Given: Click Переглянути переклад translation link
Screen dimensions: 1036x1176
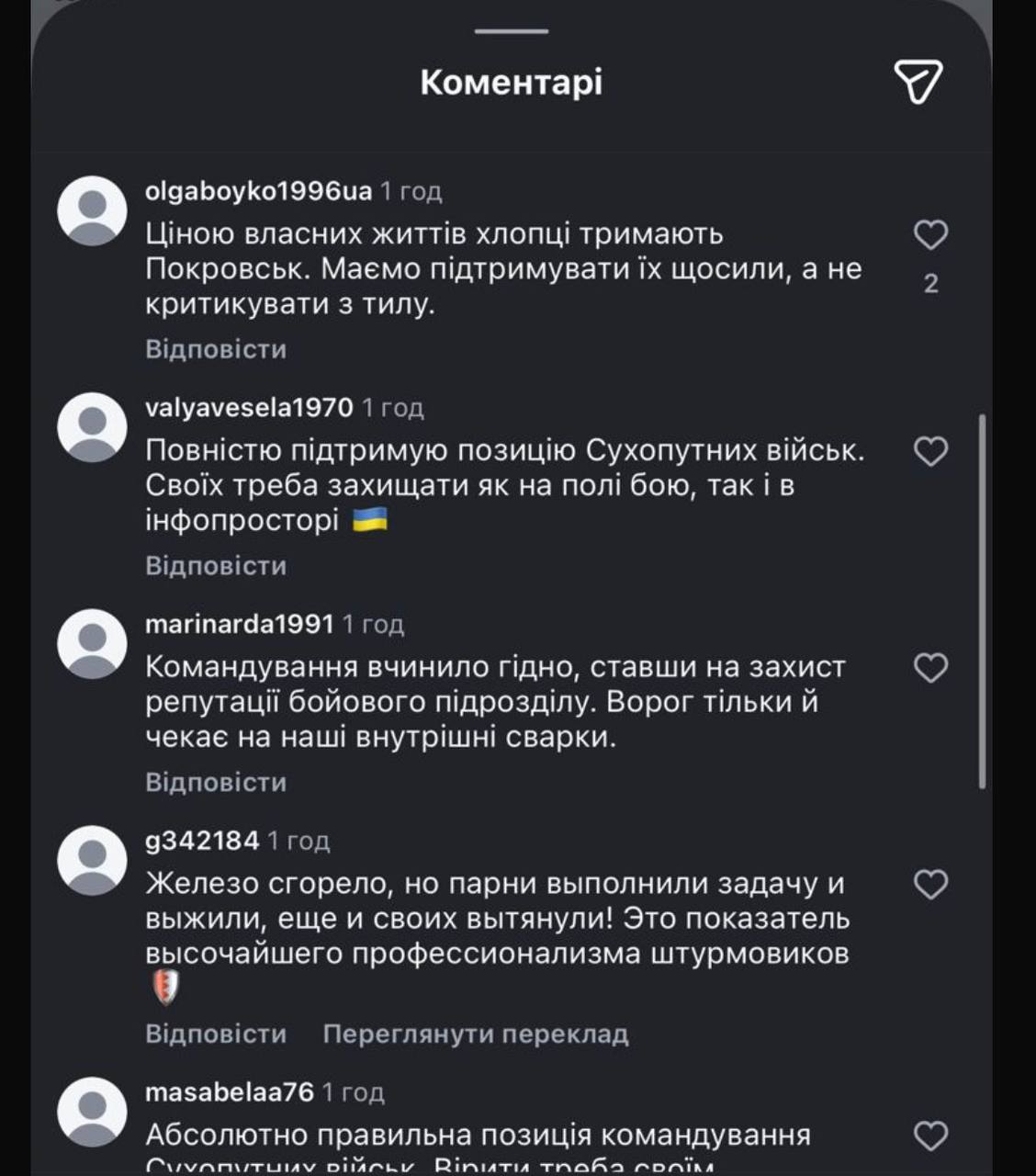Looking at the screenshot, I should pyautogui.click(x=476, y=1035).
